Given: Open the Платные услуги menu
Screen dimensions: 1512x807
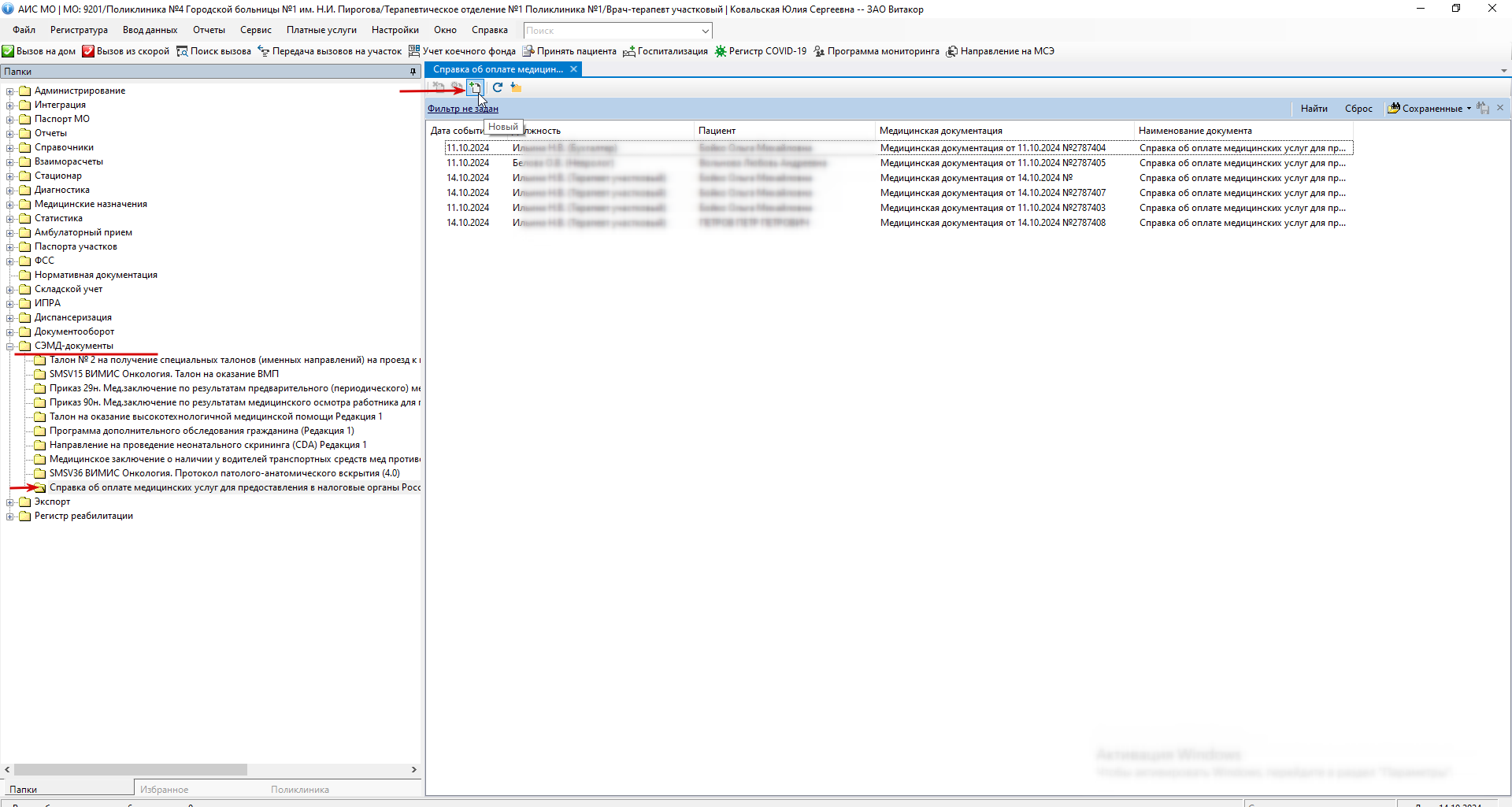Looking at the screenshot, I should [x=321, y=30].
